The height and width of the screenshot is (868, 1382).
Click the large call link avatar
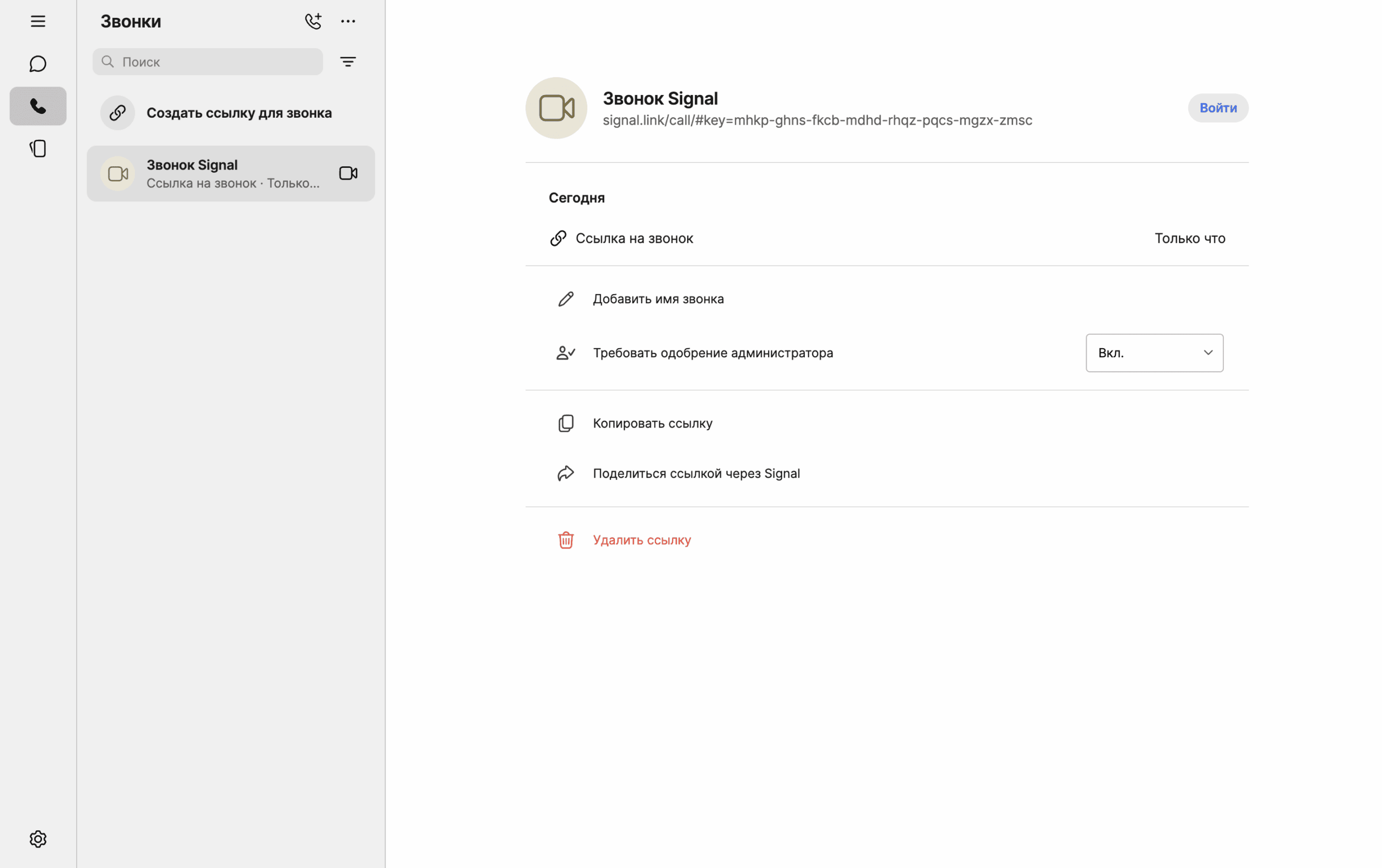coord(556,108)
